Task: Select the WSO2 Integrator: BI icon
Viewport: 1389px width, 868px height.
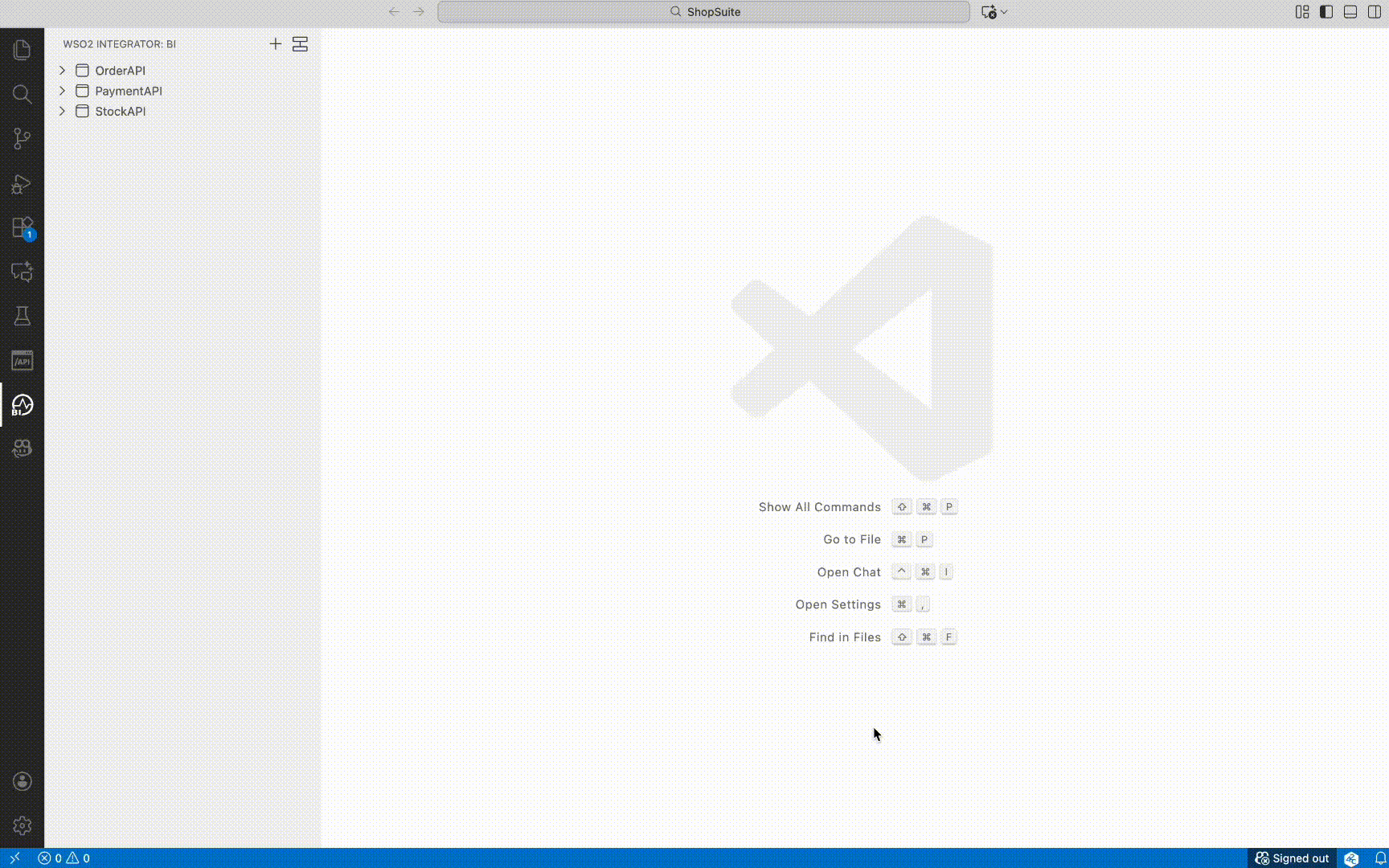Action: 22,406
